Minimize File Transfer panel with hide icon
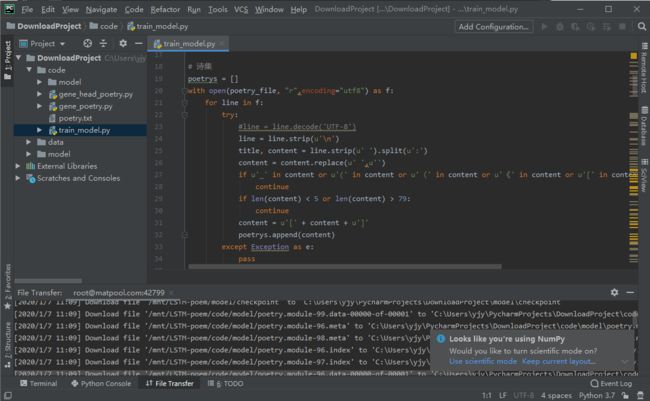650x401 pixels. 630,292
